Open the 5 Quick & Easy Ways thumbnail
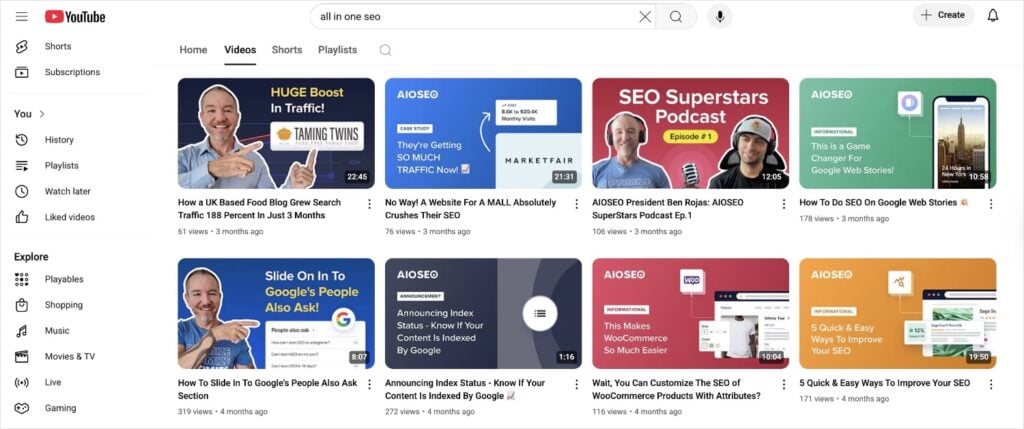This screenshot has width=1024, height=429. tap(898, 313)
